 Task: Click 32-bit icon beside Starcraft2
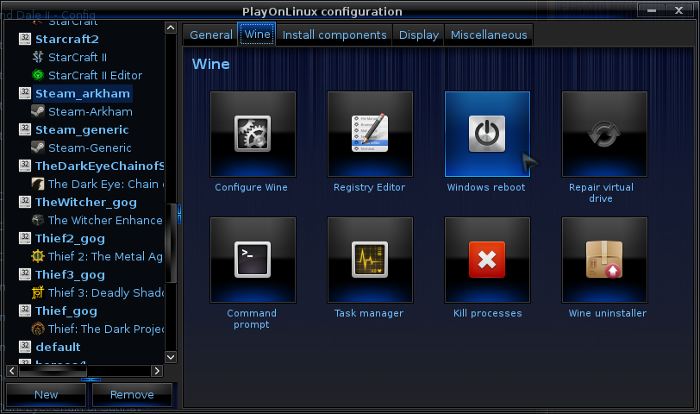25,39
